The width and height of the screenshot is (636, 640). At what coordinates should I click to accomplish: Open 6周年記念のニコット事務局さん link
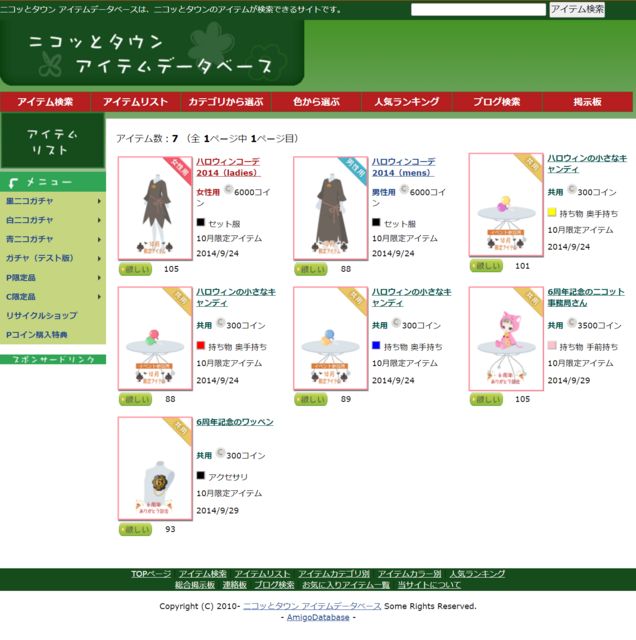586,297
